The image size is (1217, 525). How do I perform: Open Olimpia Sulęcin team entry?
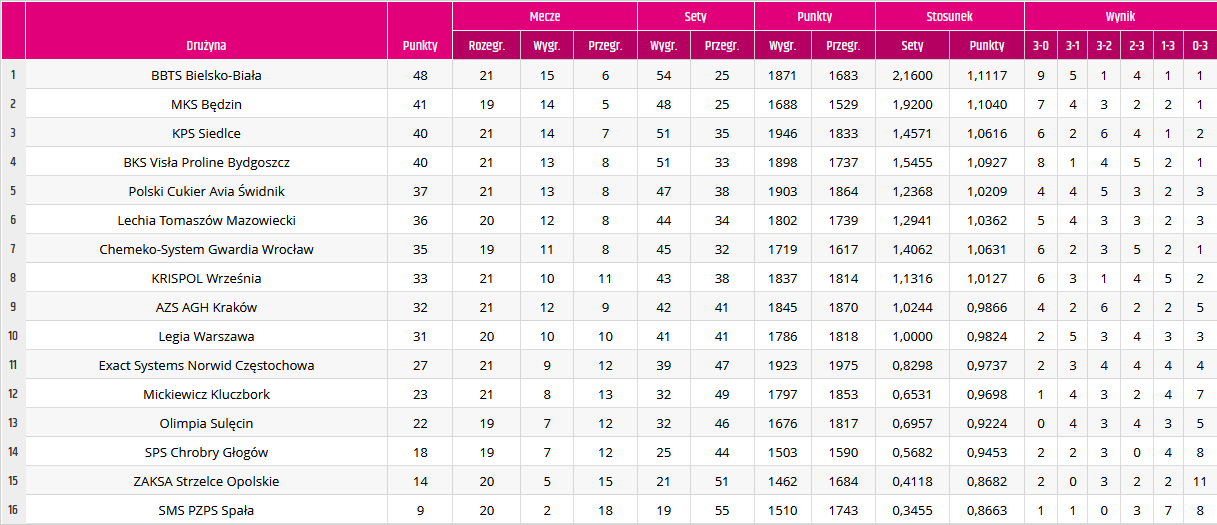pyautogui.click(x=206, y=424)
